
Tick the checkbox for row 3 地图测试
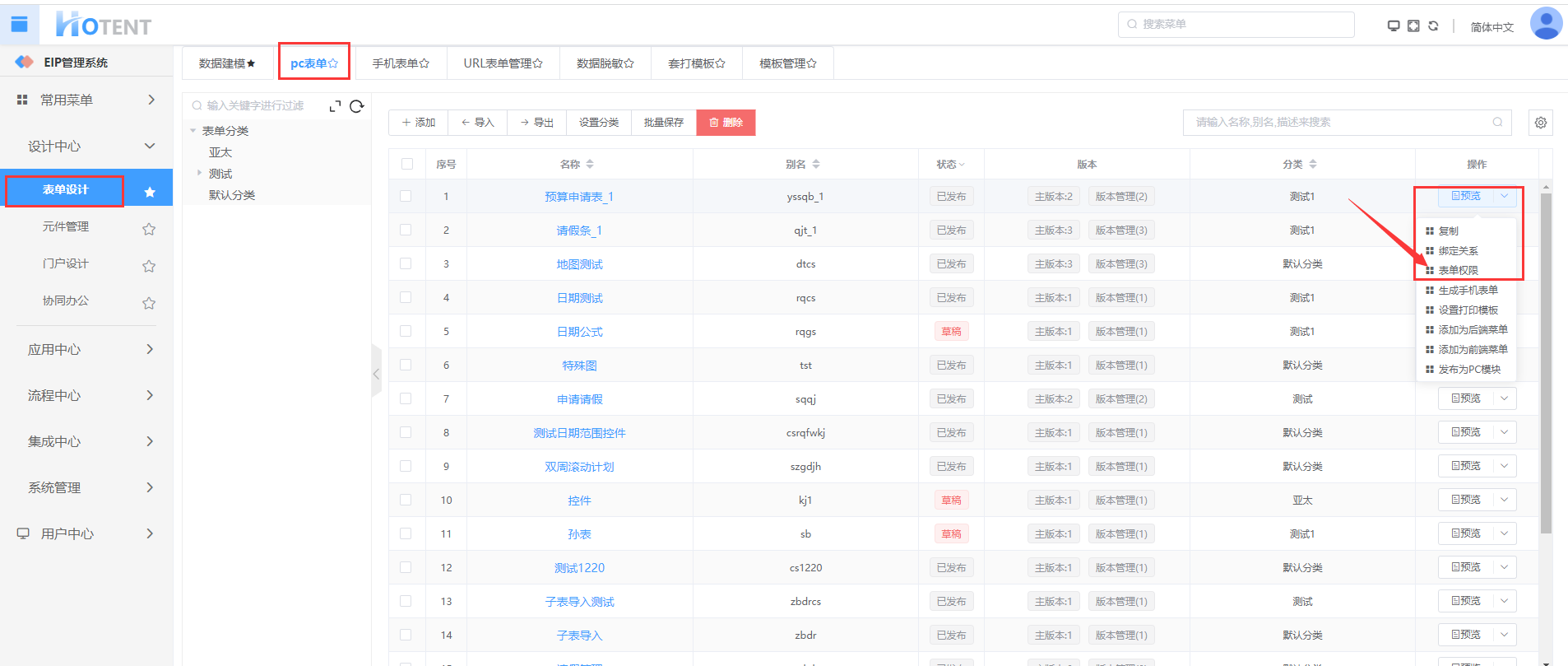(x=406, y=263)
